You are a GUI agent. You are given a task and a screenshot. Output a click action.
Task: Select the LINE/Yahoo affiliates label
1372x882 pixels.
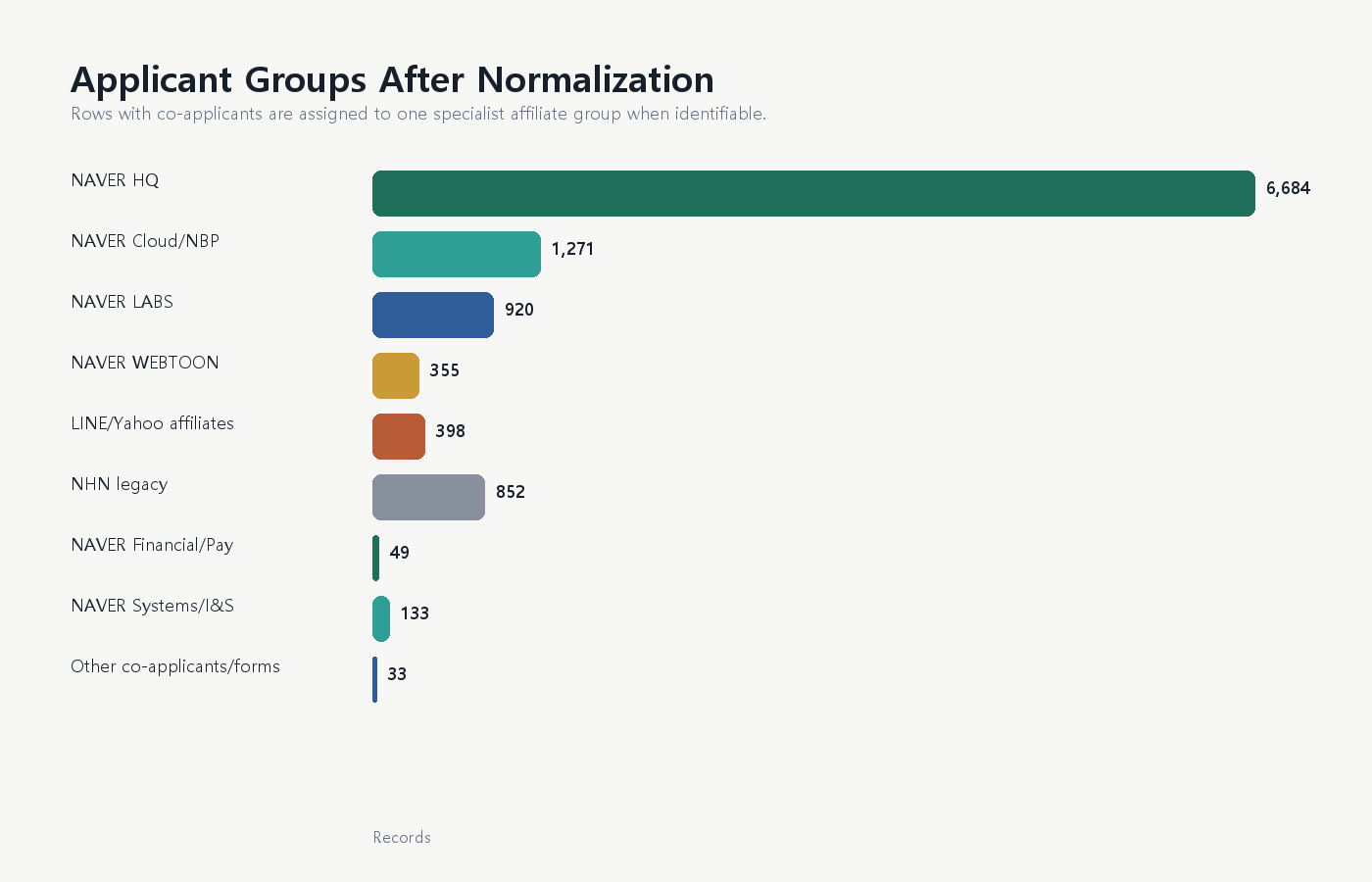(x=153, y=423)
